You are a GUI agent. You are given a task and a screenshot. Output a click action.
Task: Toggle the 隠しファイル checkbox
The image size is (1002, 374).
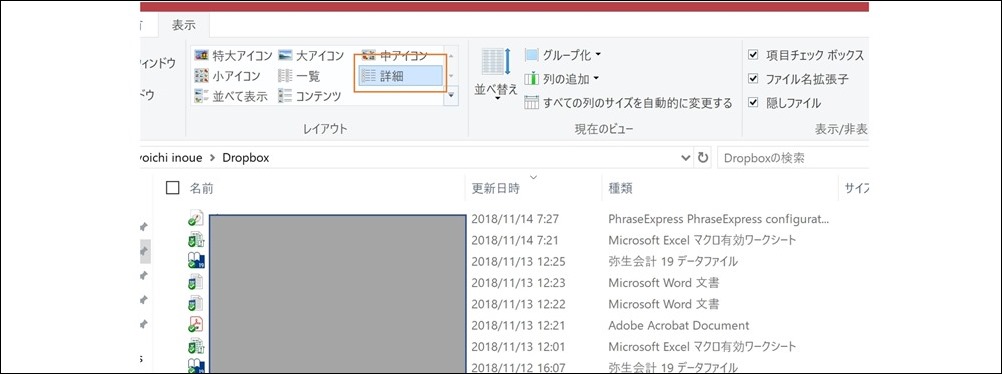point(753,102)
